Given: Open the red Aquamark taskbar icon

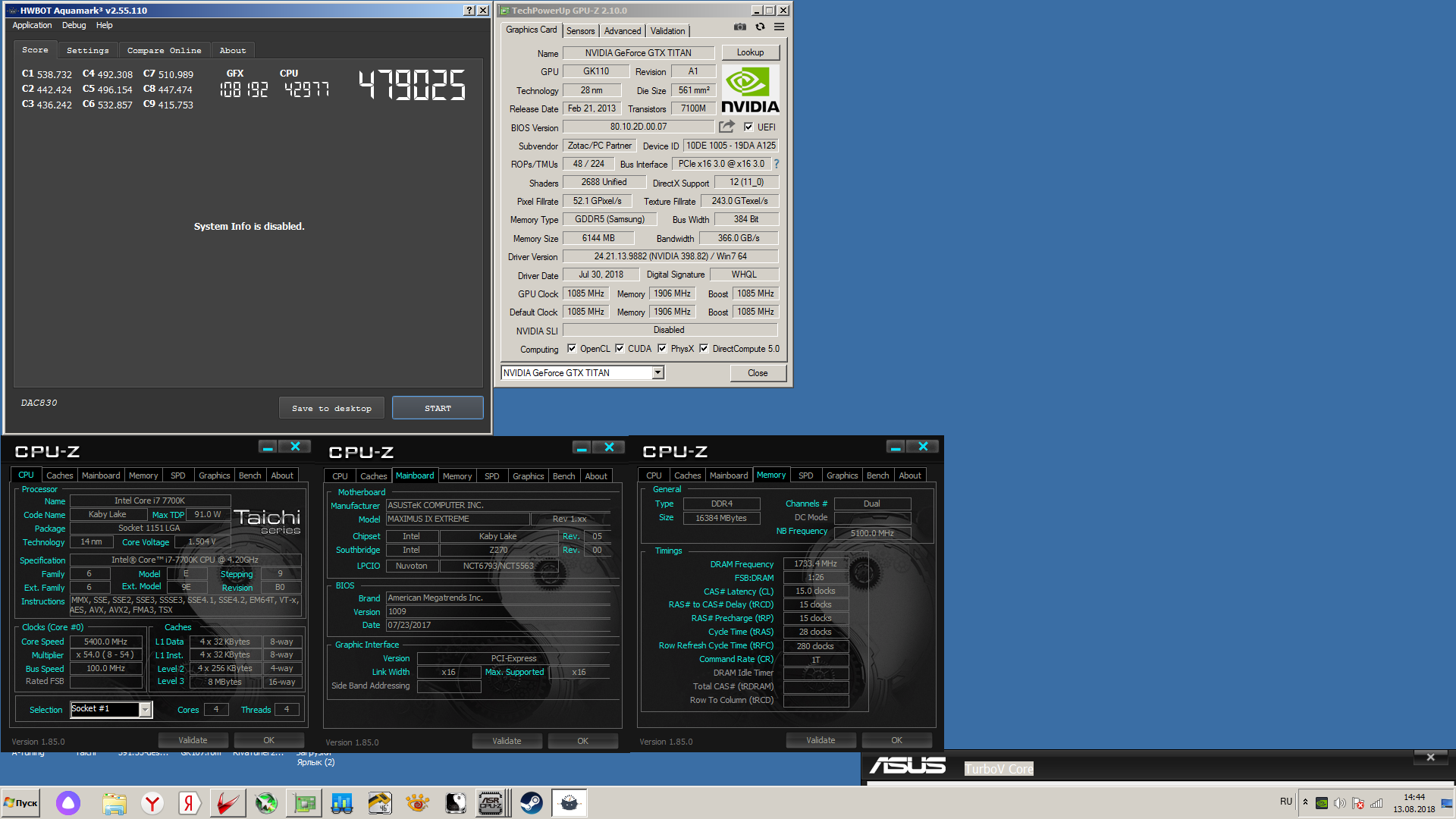Looking at the screenshot, I should tap(227, 803).
